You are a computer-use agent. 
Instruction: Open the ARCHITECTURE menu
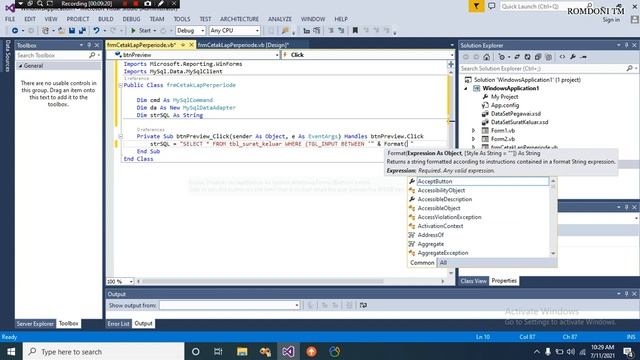(239, 19)
